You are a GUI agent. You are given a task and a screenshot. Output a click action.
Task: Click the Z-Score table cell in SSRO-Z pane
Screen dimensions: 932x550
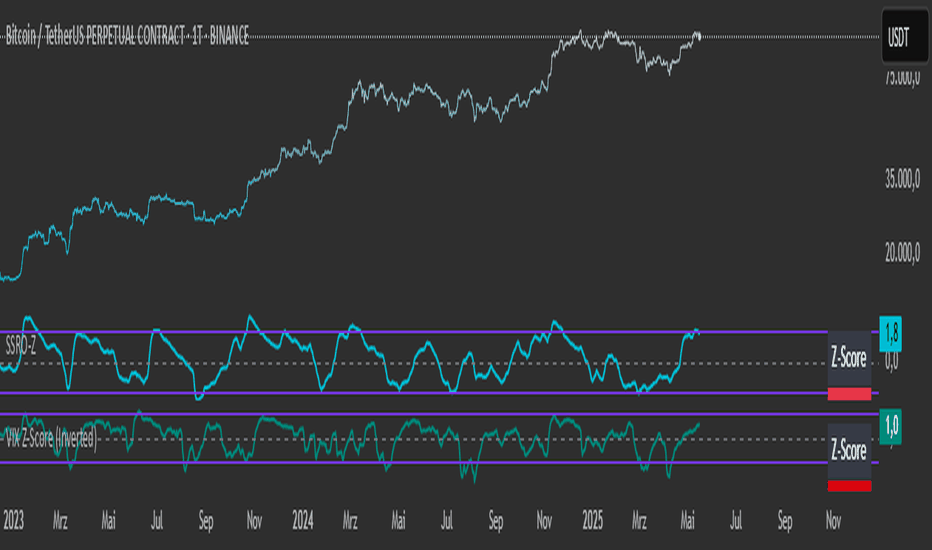click(849, 359)
